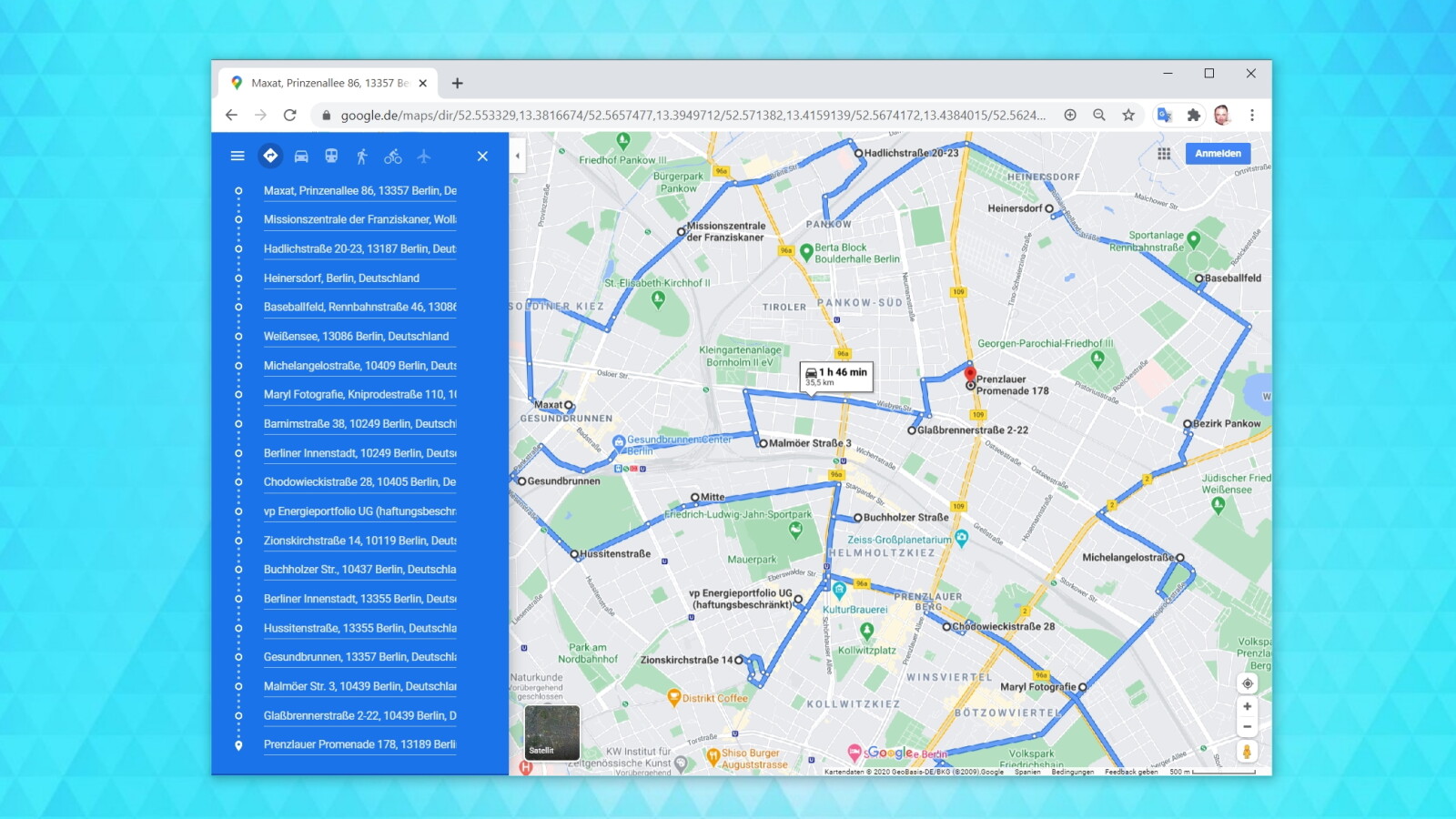Click the install app icon in address bar

(1070, 115)
